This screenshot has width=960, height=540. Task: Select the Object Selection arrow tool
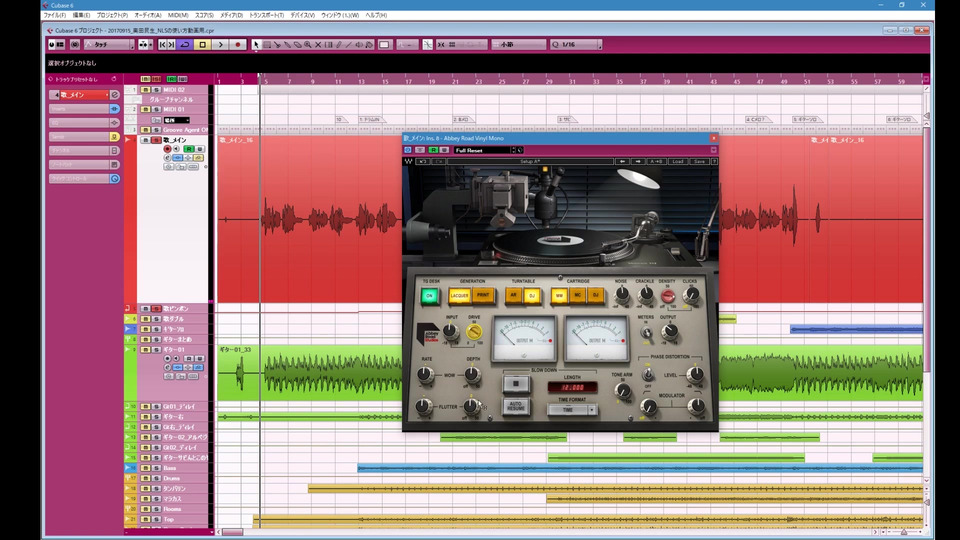click(x=257, y=45)
